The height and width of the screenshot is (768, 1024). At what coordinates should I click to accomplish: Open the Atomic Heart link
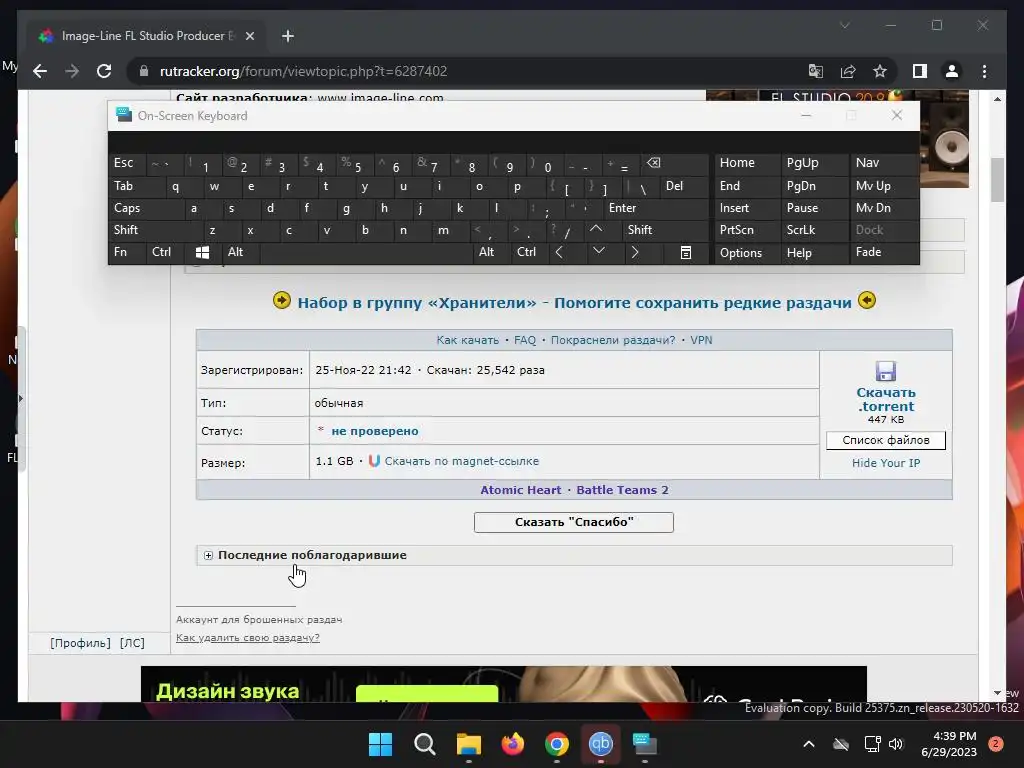click(x=520, y=490)
